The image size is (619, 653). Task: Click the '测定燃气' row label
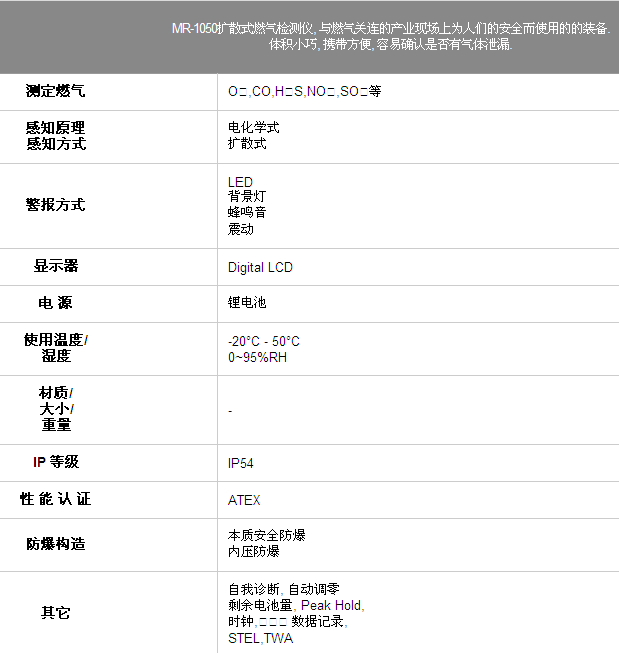point(55,91)
